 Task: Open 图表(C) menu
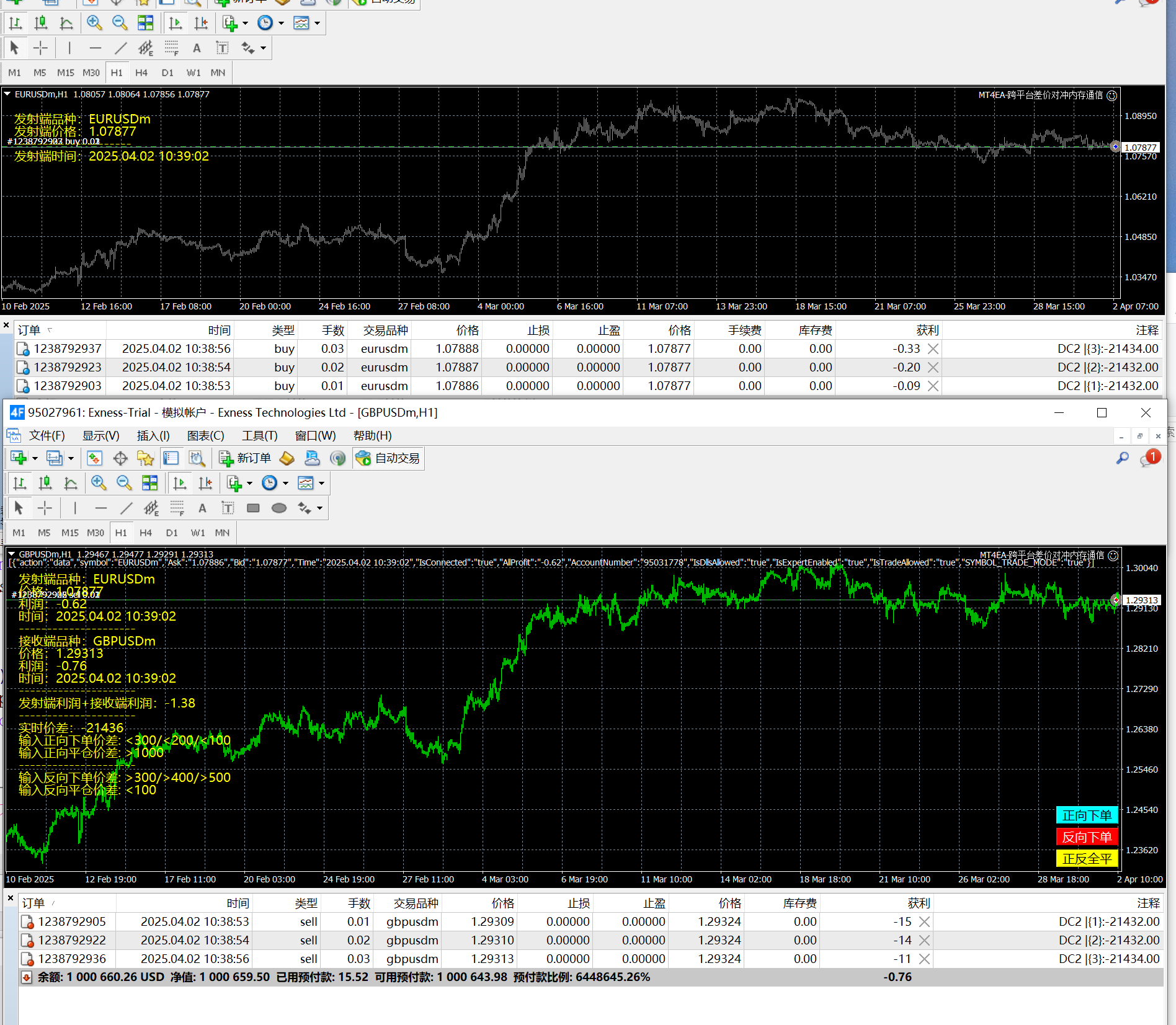pyautogui.click(x=206, y=435)
